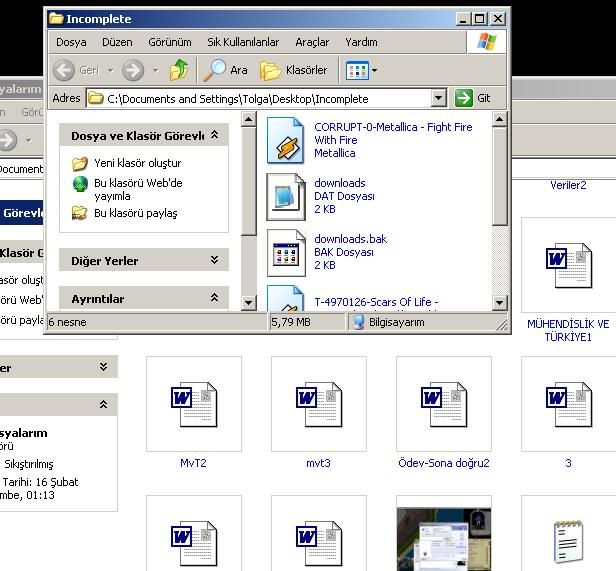Select the downloads DAT file icon
Viewport: 616px width, 571px height.
pyautogui.click(x=285, y=196)
